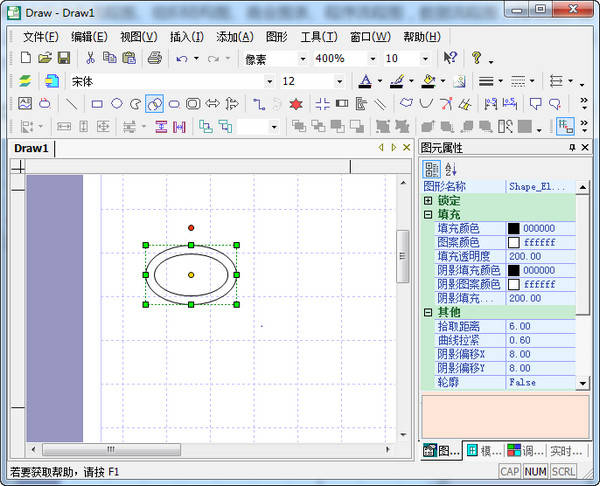Click the Print icon in toolbar
Screen dimensions: 600x486
155,59
